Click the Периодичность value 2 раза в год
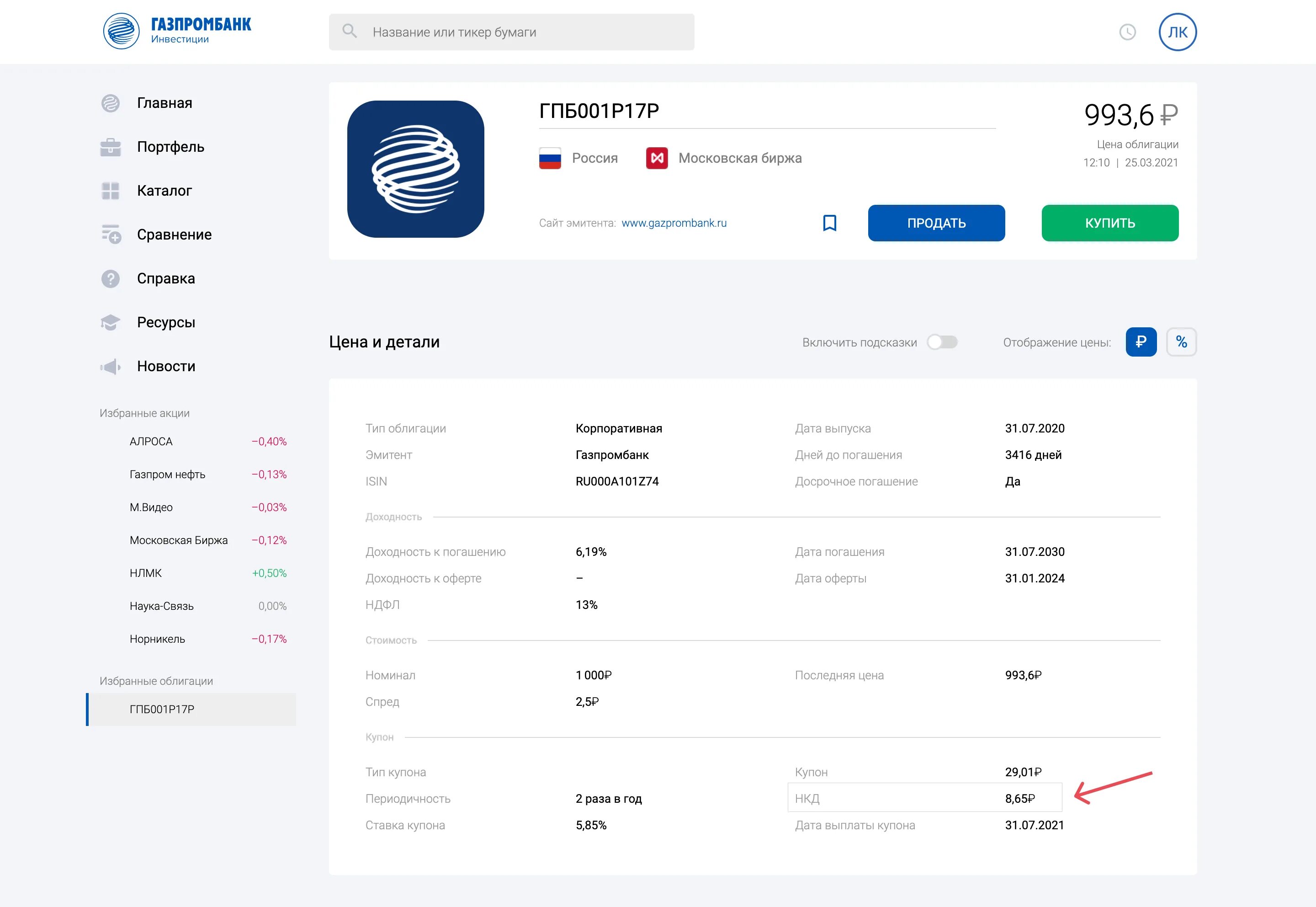The image size is (1316, 907). [608, 799]
